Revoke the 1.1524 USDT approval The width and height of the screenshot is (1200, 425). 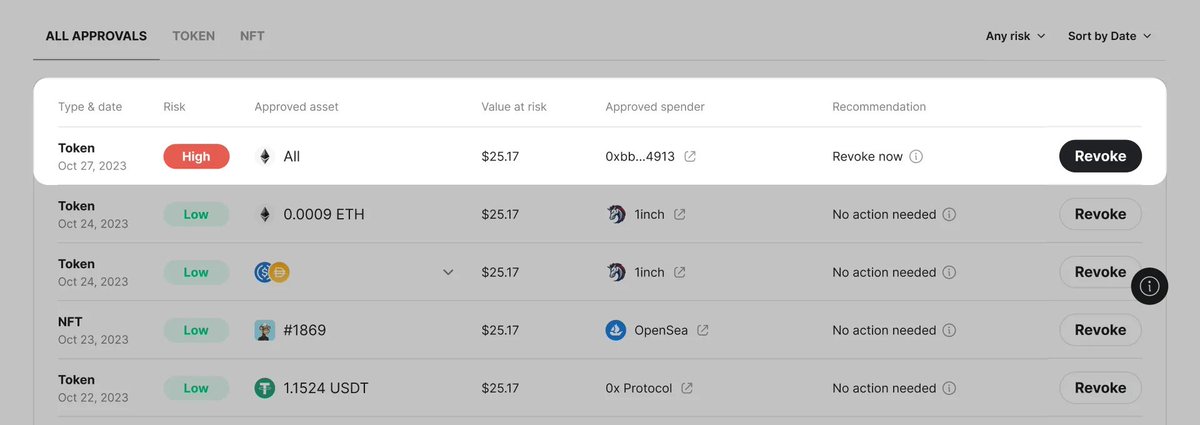1100,388
